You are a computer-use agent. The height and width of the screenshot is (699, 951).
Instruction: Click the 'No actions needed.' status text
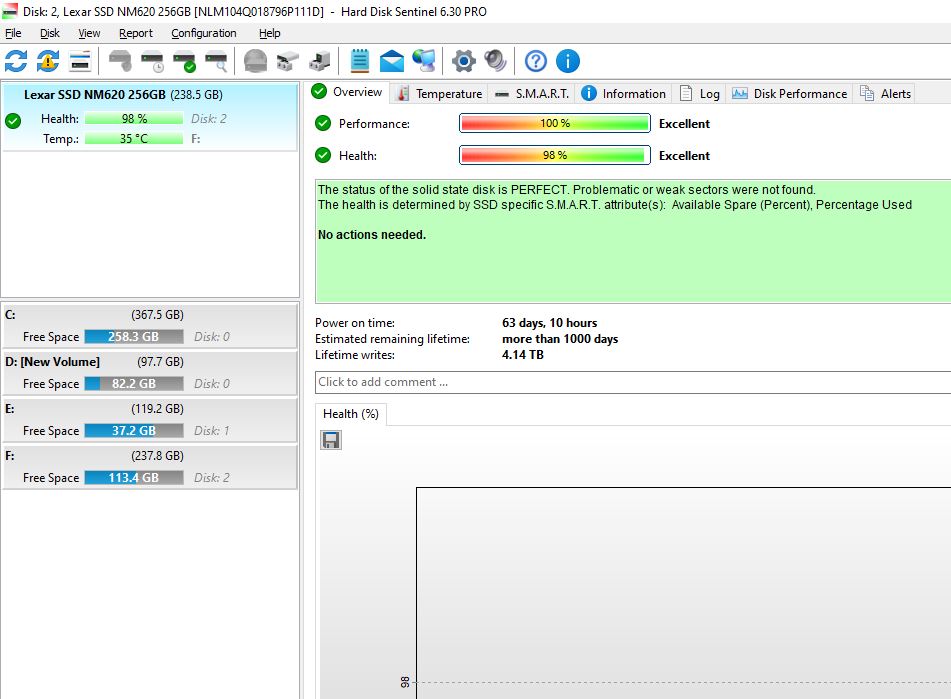(x=372, y=235)
